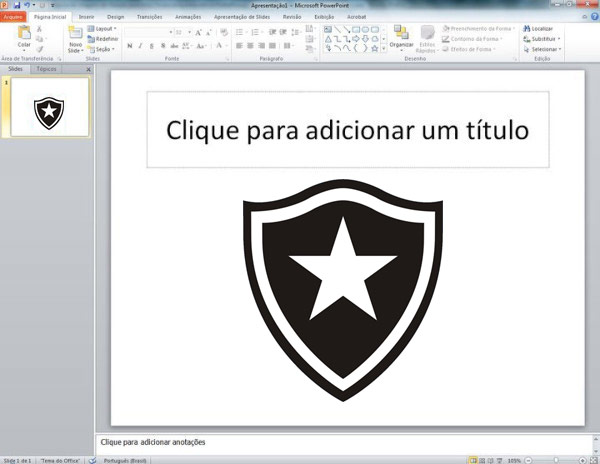Click the Redefinir slide icon
Screen dimensions: 600x464
pyautogui.click(x=103, y=39)
